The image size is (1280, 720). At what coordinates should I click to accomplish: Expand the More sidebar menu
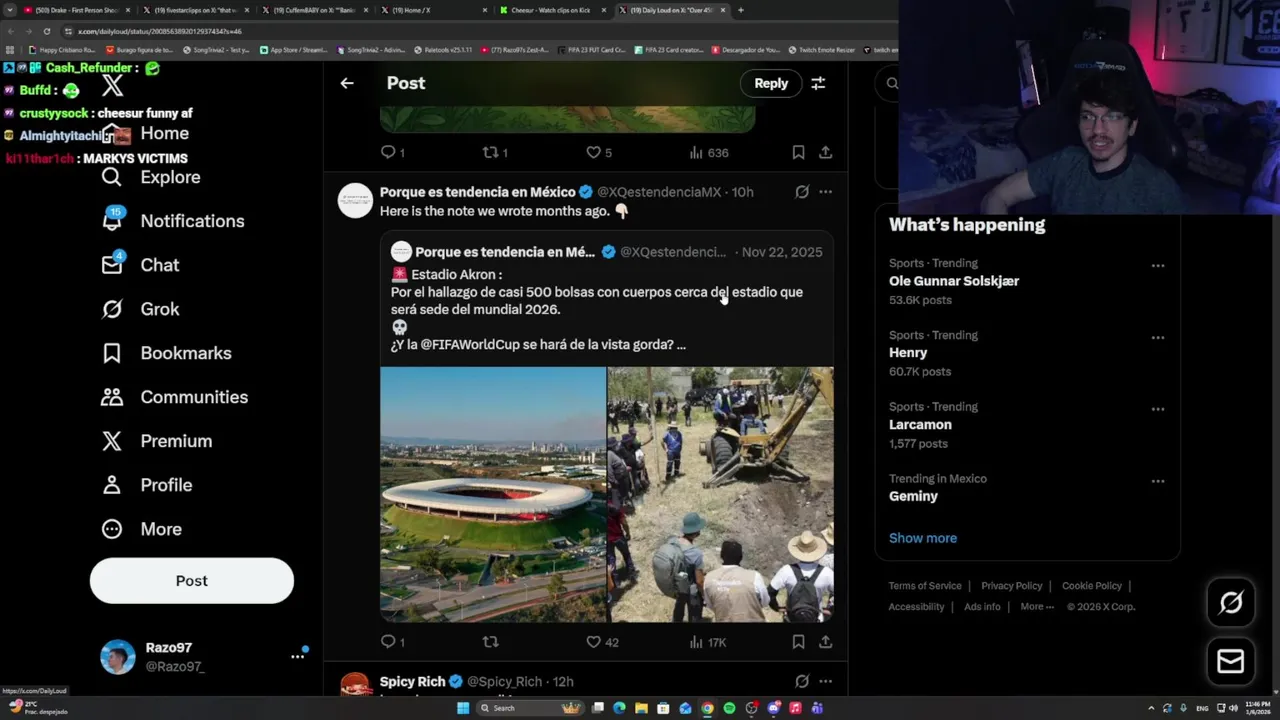pyautogui.click(x=142, y=529)
